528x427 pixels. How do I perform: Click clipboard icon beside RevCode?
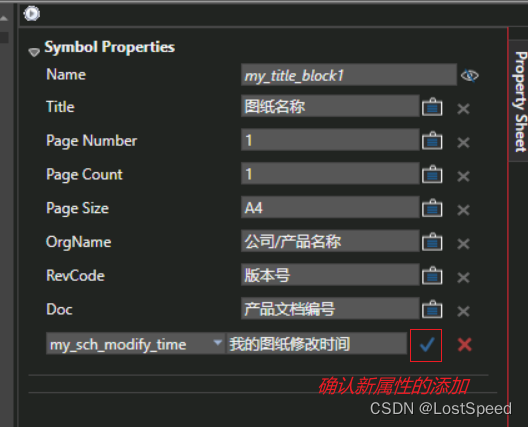[432, 276]
